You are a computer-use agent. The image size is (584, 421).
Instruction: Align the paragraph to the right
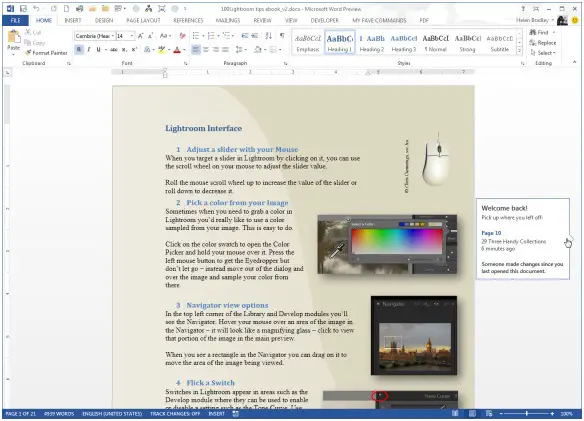tap(216, 50)
